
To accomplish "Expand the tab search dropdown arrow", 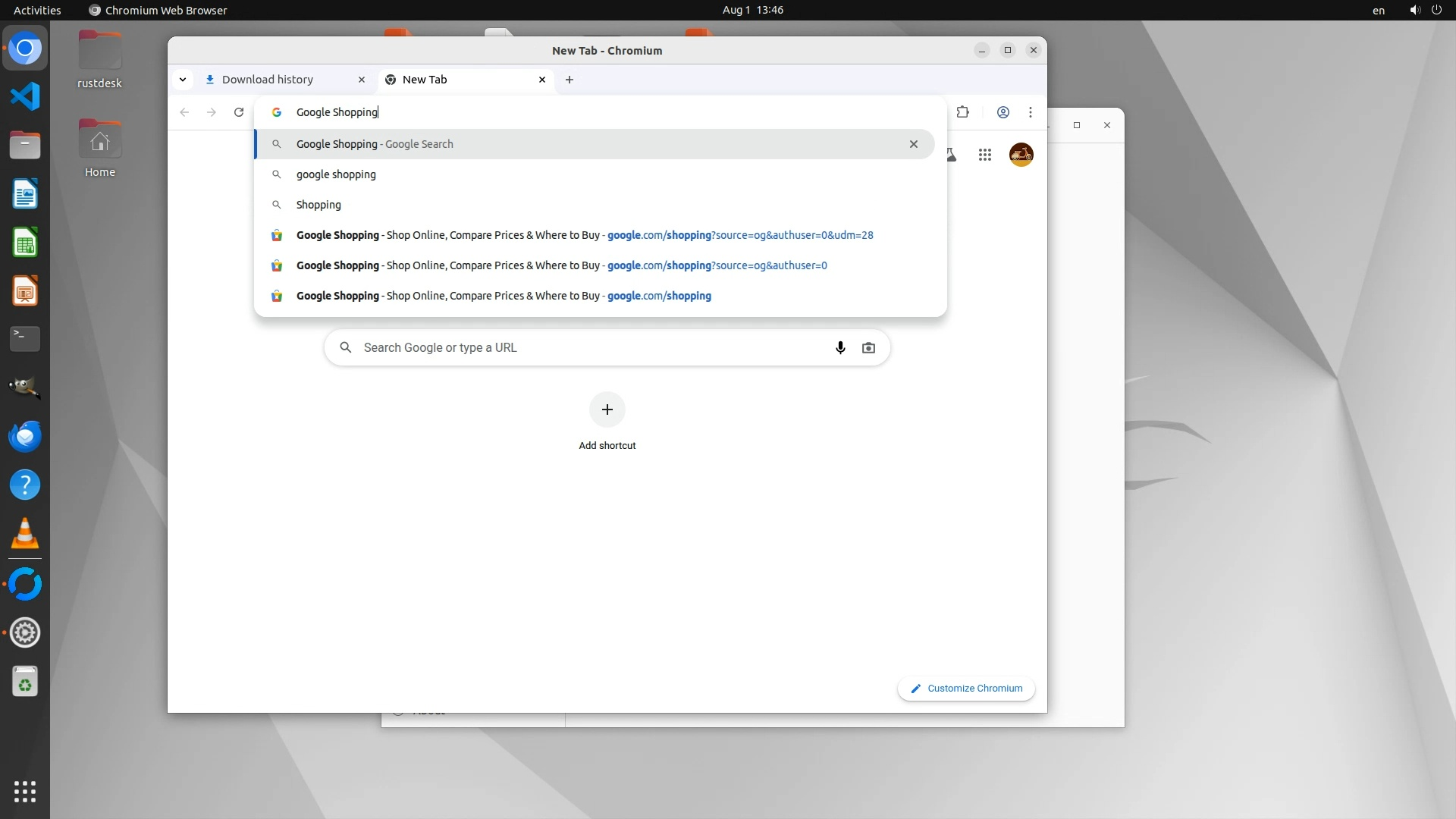I will coord(183,80).
